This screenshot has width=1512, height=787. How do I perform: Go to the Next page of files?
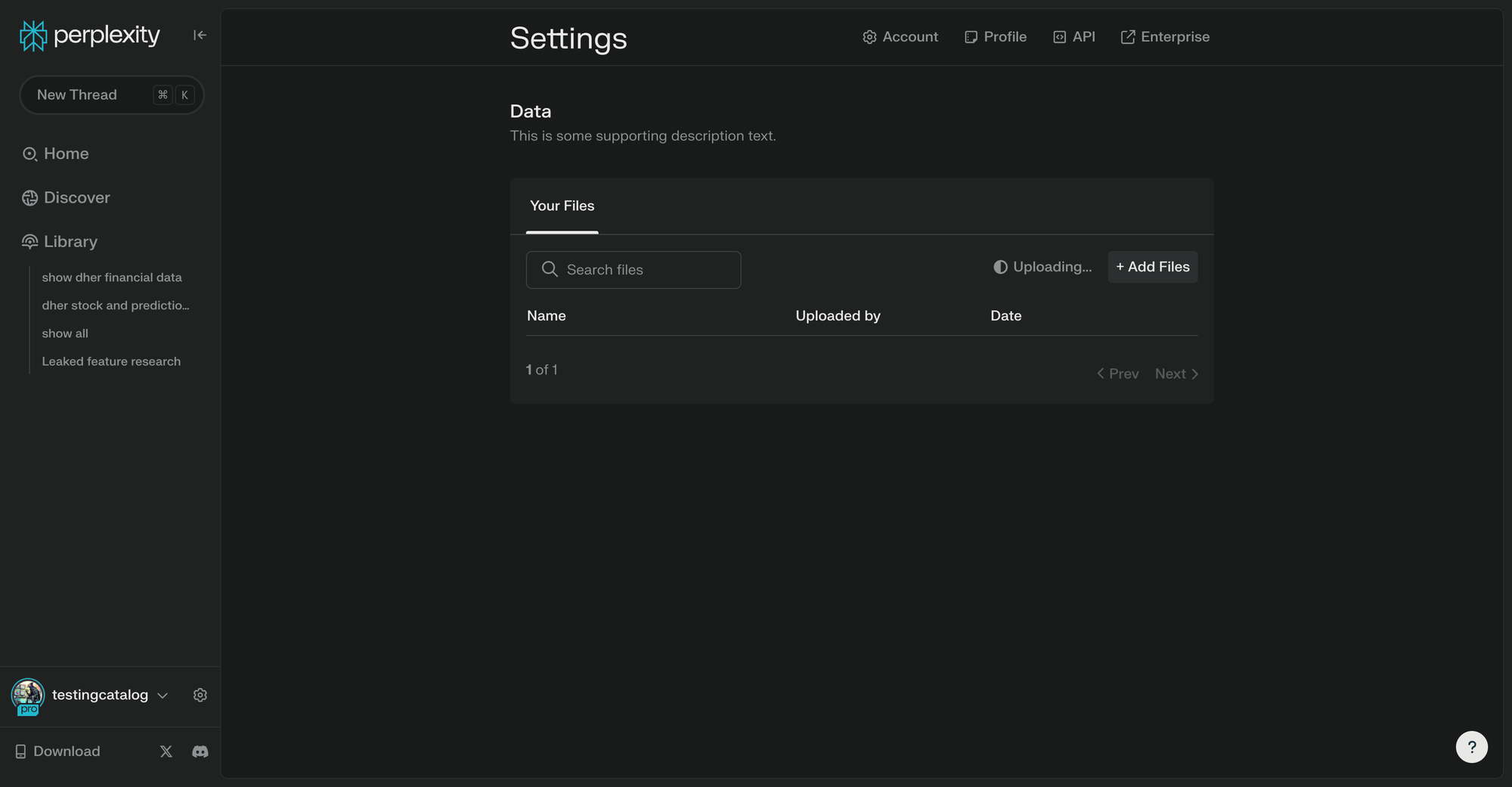(x=1176, y=373)
